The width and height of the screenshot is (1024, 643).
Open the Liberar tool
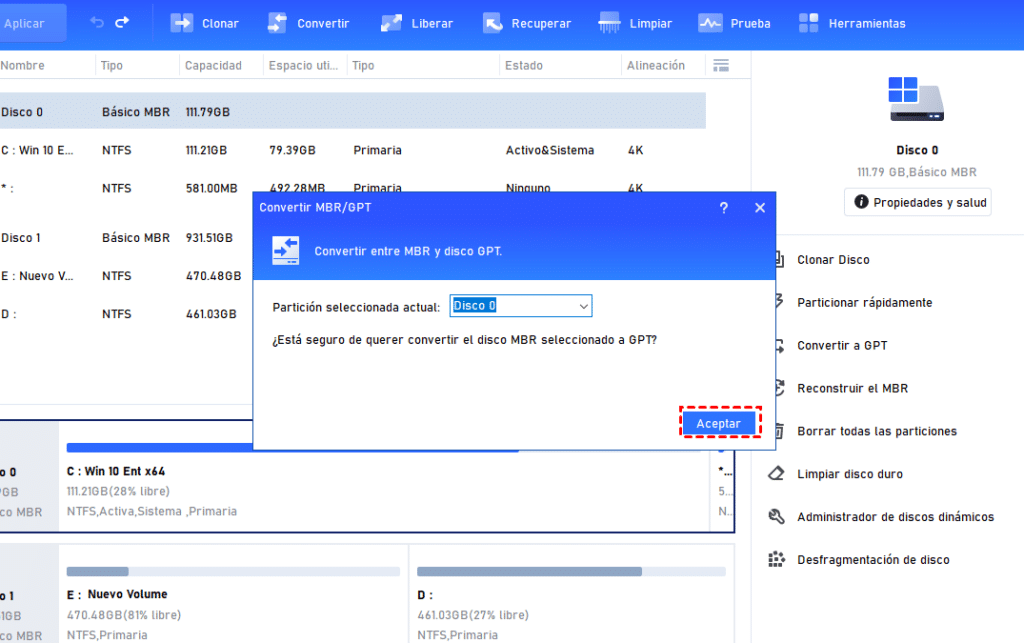pos(417,24)
